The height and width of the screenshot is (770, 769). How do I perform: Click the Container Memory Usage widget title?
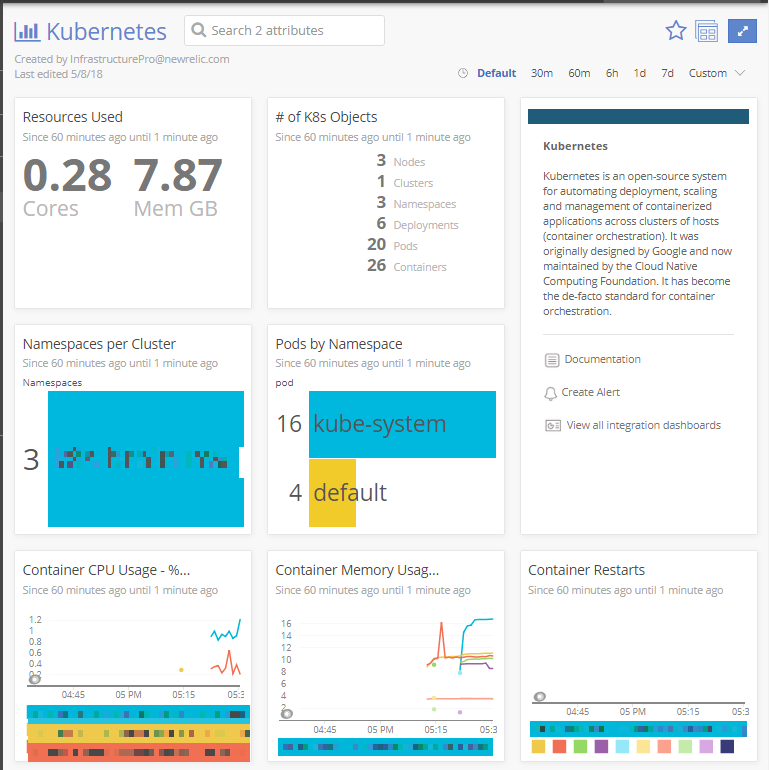pos(357,570)
